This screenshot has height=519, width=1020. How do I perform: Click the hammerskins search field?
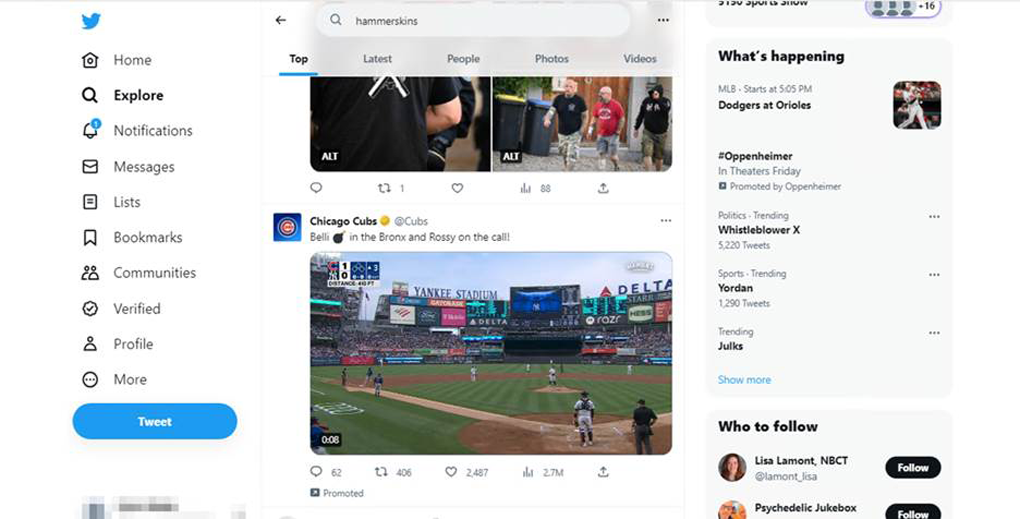pyautogui.click(x=480, y=20)
